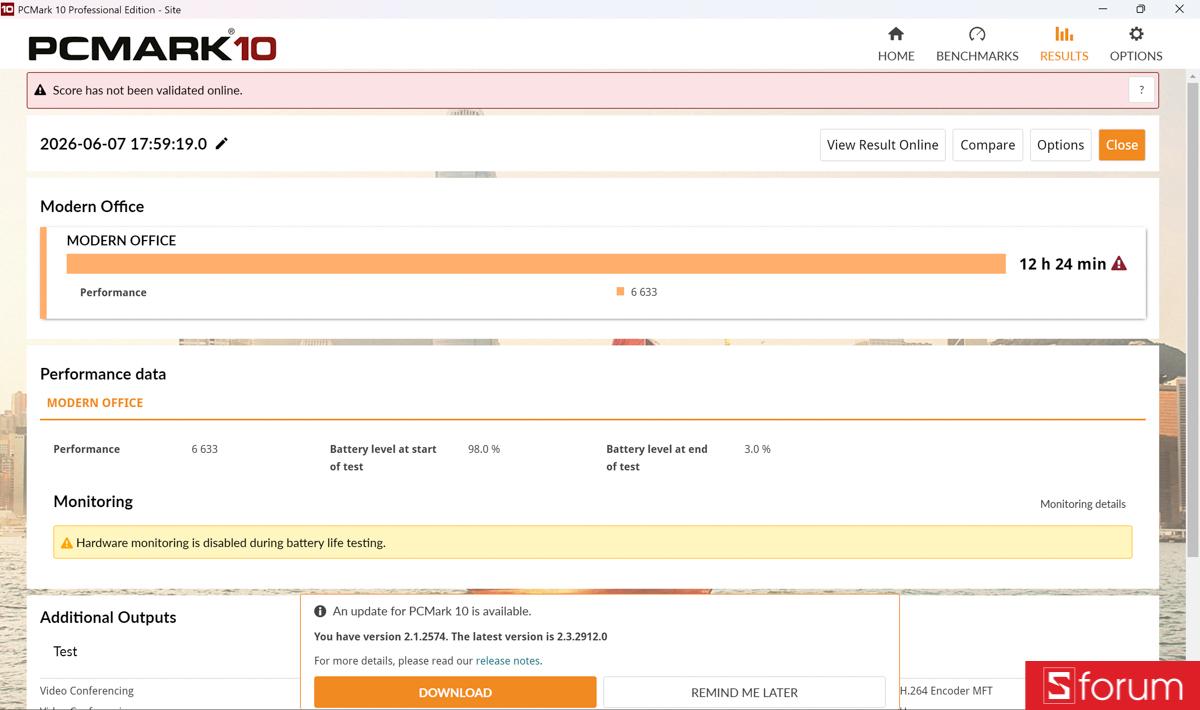
Task: Minimize the PCMark 10 window
Action: (1103, 9)
